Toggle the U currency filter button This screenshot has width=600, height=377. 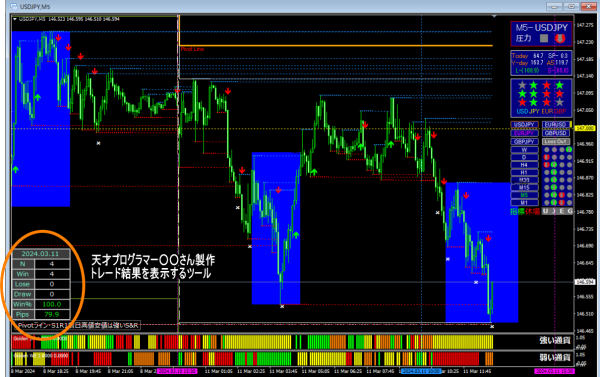coord(545,211)
